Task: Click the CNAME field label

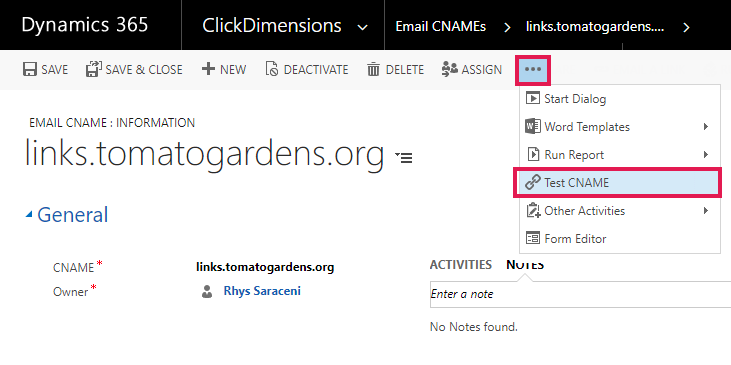Action: (x=74, y=268)
